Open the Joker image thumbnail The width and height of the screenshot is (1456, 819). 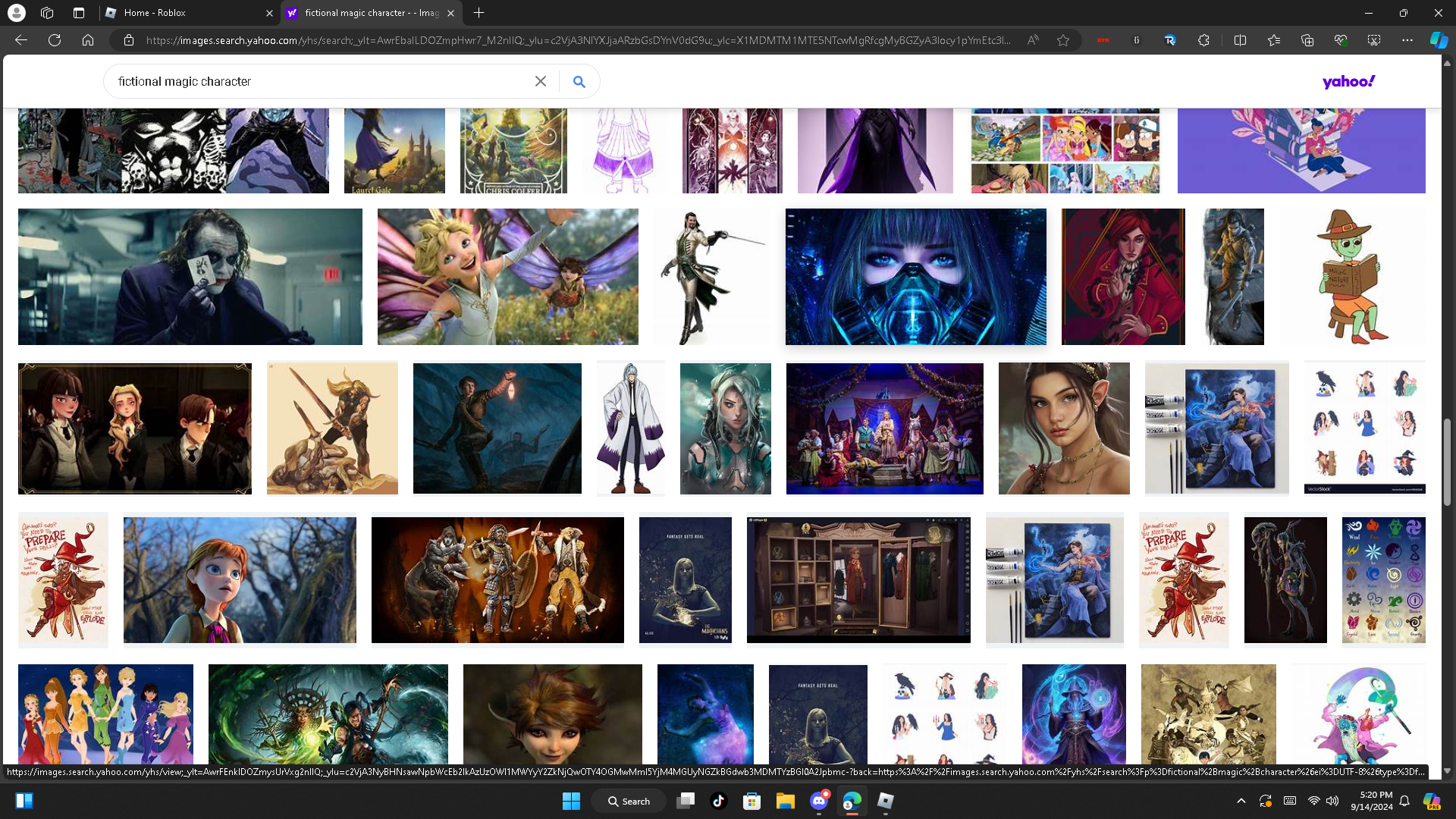click(x=190, y=277)
